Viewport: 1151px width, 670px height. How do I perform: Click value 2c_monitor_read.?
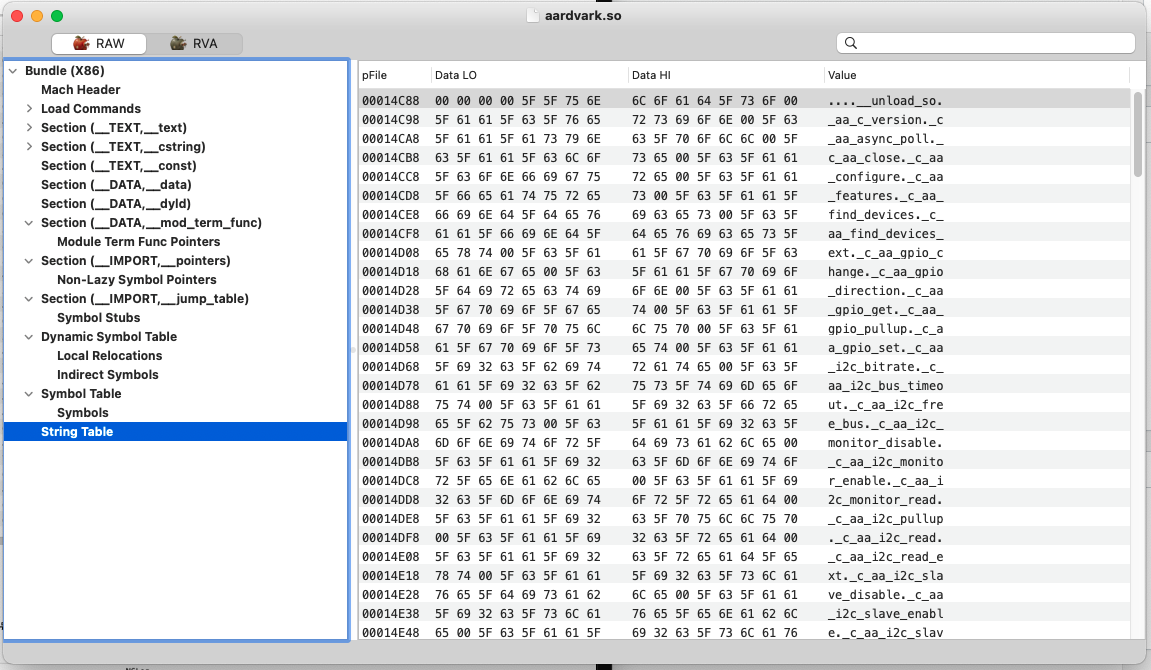[885, 500]
